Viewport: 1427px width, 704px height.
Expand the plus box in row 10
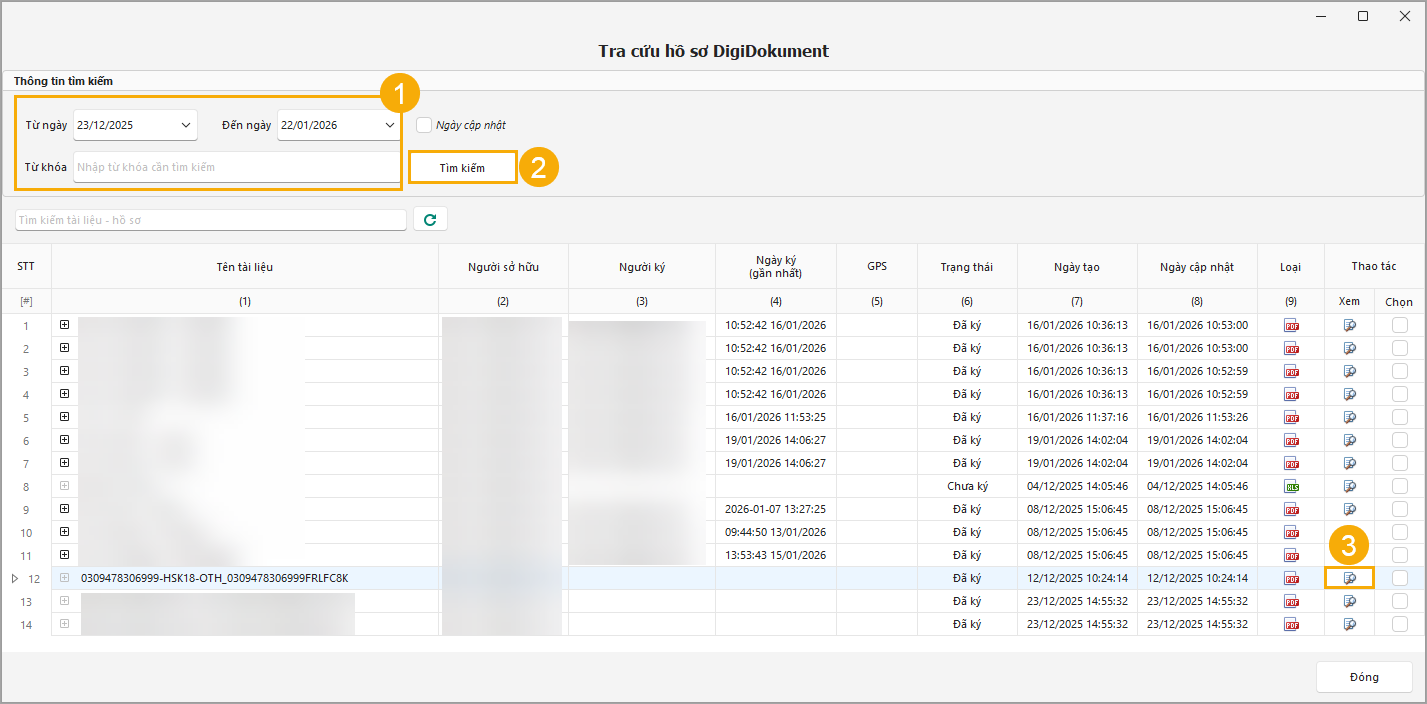(64, 532)
